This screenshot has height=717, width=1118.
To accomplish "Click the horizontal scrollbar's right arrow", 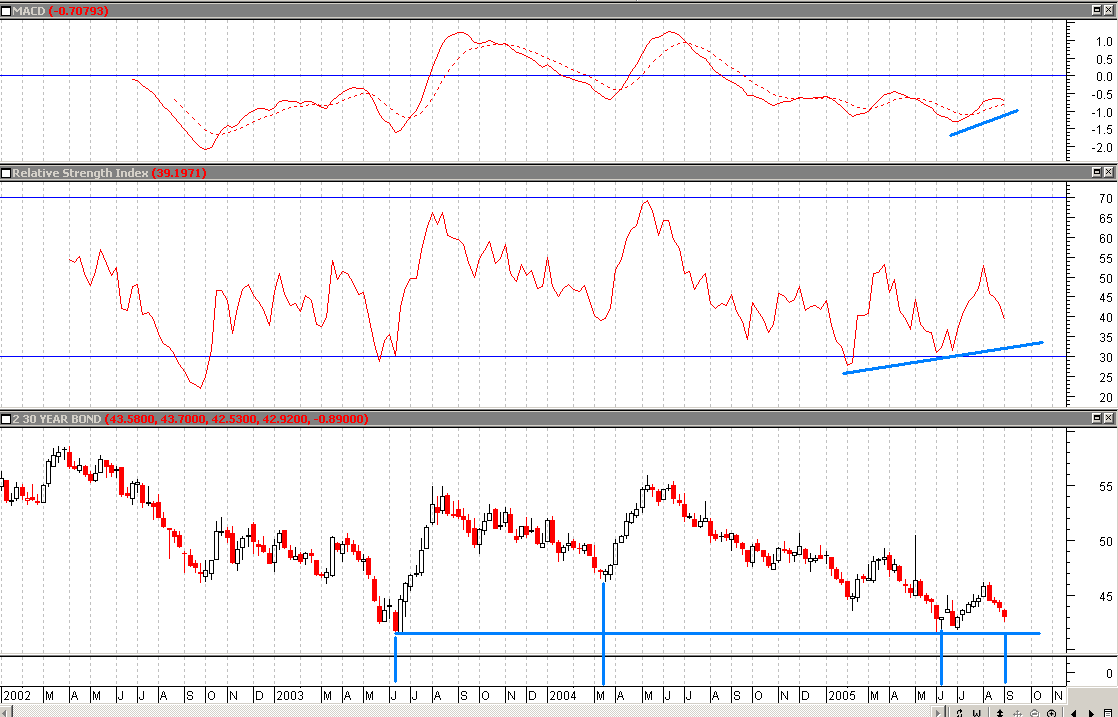I will pyautogui.click(x=938, y=713).
